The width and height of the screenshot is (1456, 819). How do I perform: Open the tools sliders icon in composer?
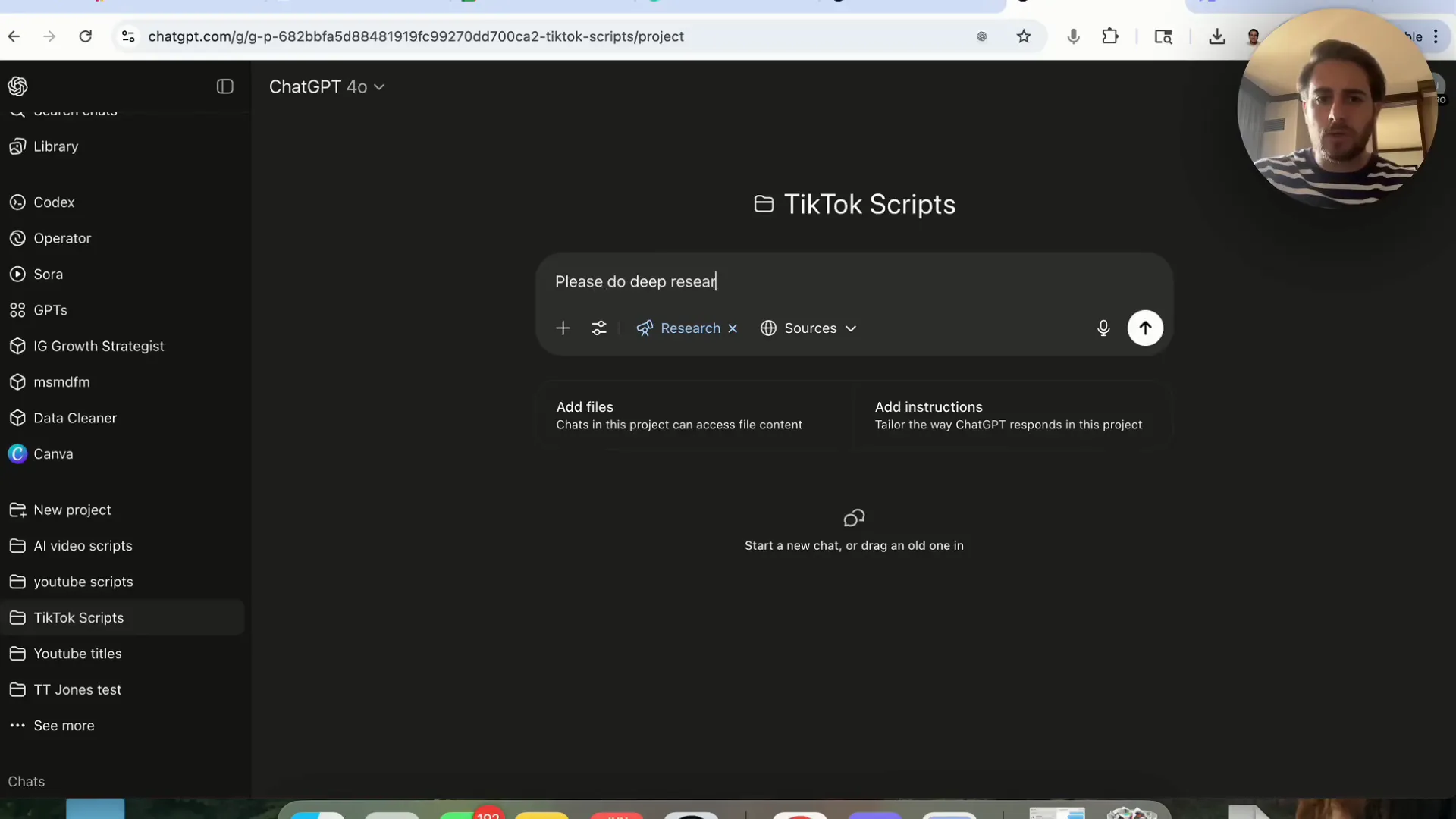599,328
